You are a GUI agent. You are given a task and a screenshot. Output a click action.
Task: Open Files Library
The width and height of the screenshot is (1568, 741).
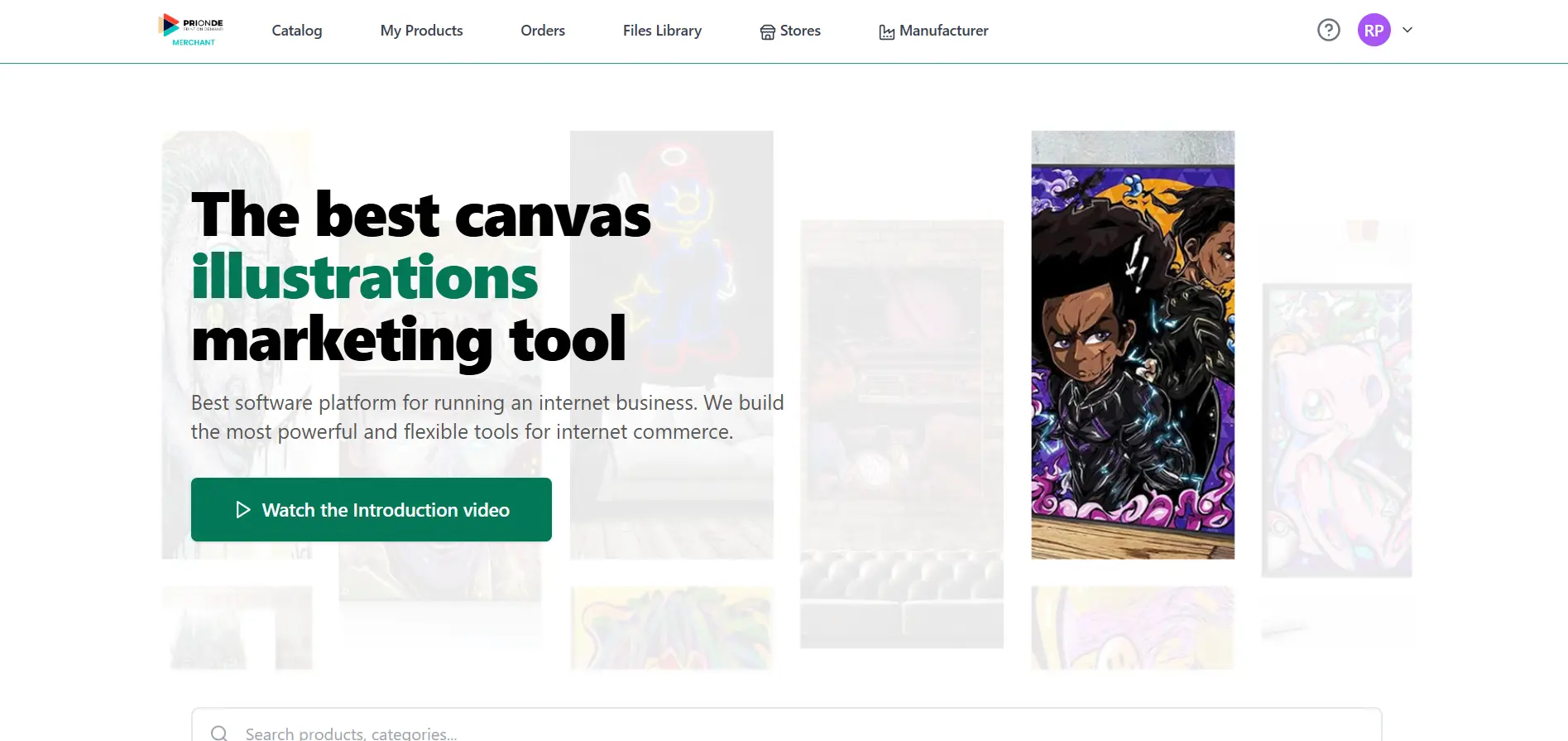(662, 31)
